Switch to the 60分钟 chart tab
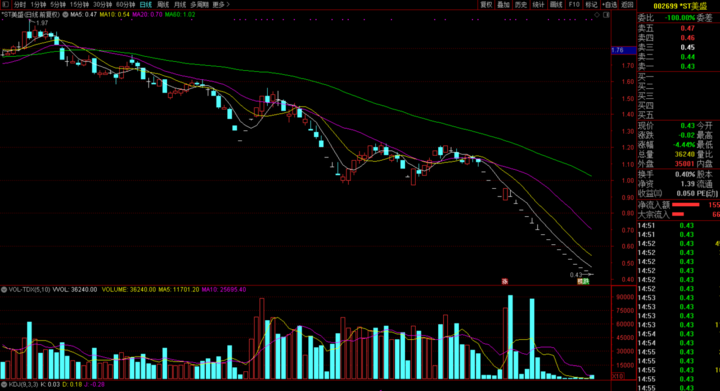720x391 pixels. (x=125, y=5)
